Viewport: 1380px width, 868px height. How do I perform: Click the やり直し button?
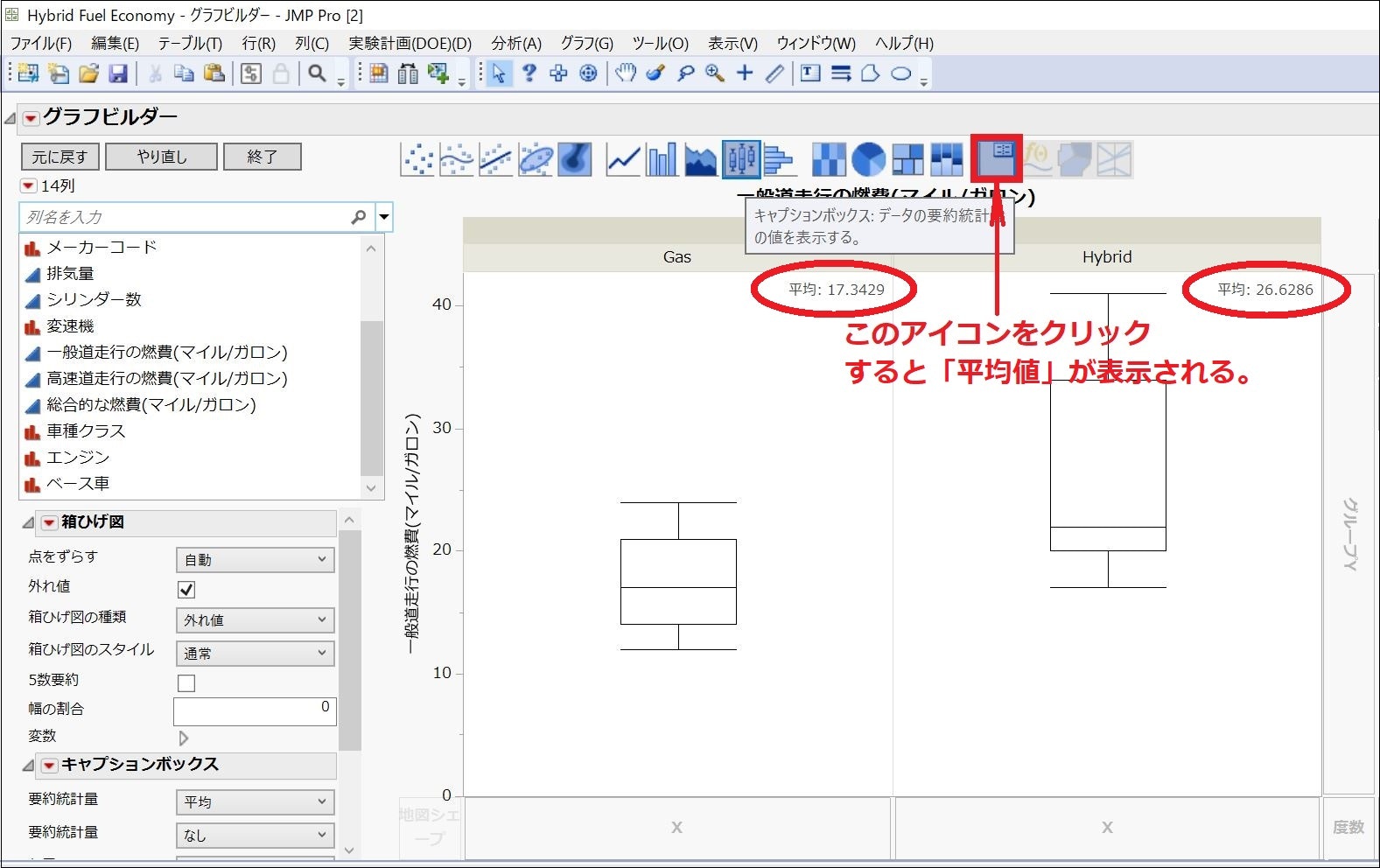click(x=162, y=157)
